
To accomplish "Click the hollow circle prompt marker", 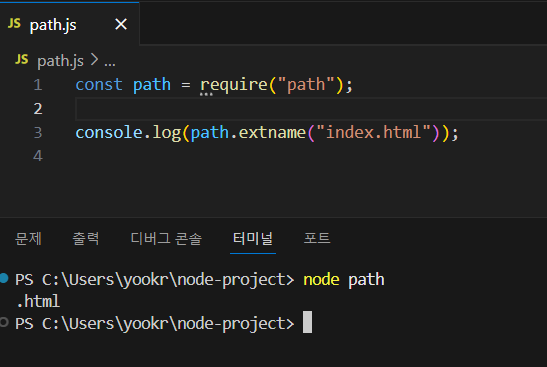I will point(4,322).
